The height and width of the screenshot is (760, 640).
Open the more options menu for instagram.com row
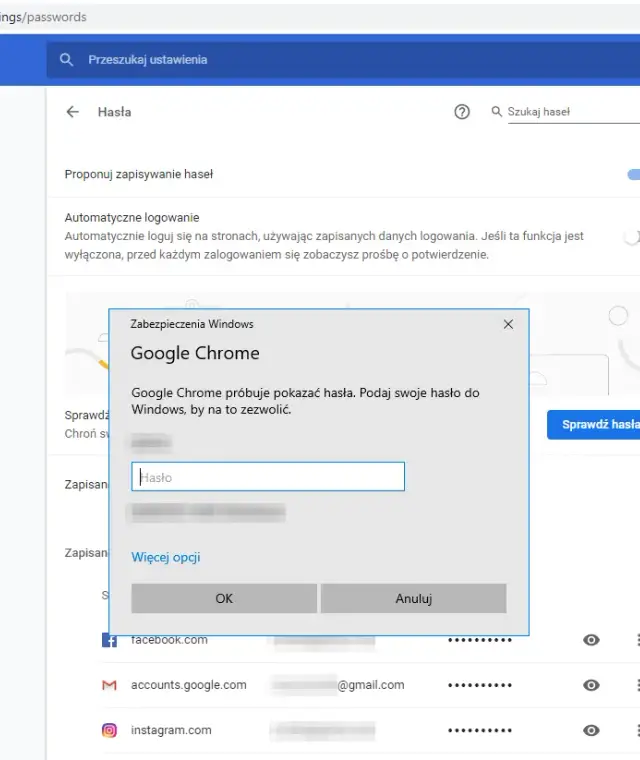(x=638, y=730)
